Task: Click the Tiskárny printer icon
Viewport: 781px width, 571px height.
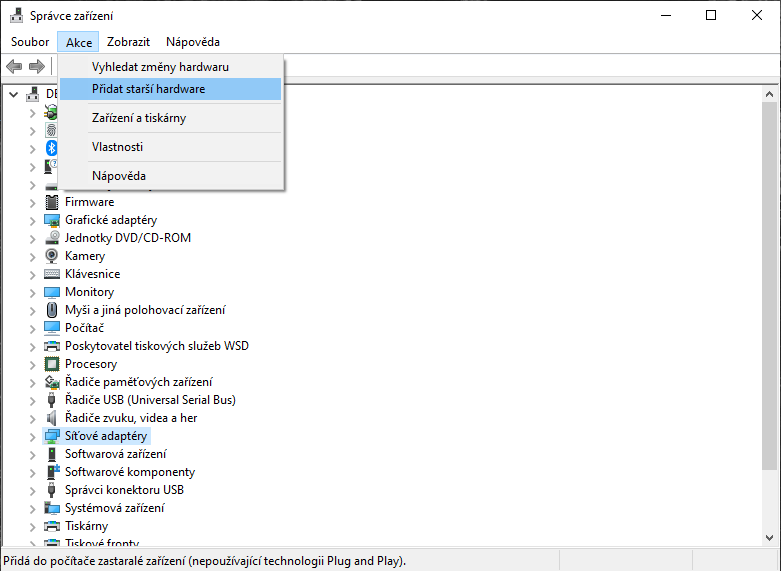Action: click(52, 526)
